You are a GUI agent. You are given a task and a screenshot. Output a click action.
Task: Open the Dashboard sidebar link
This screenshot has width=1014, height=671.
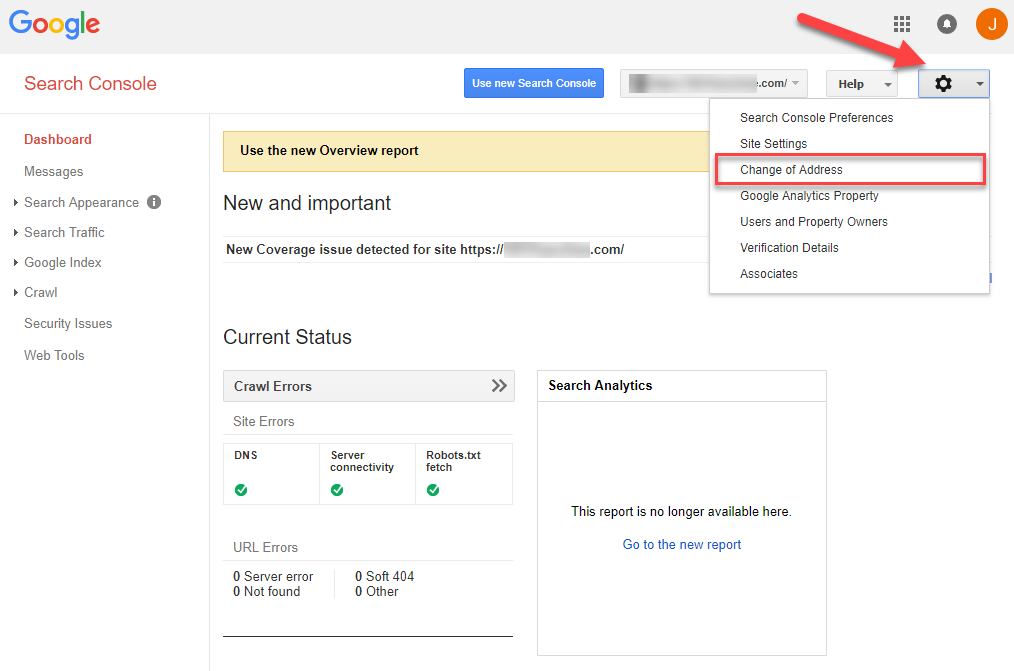[58, 139]
